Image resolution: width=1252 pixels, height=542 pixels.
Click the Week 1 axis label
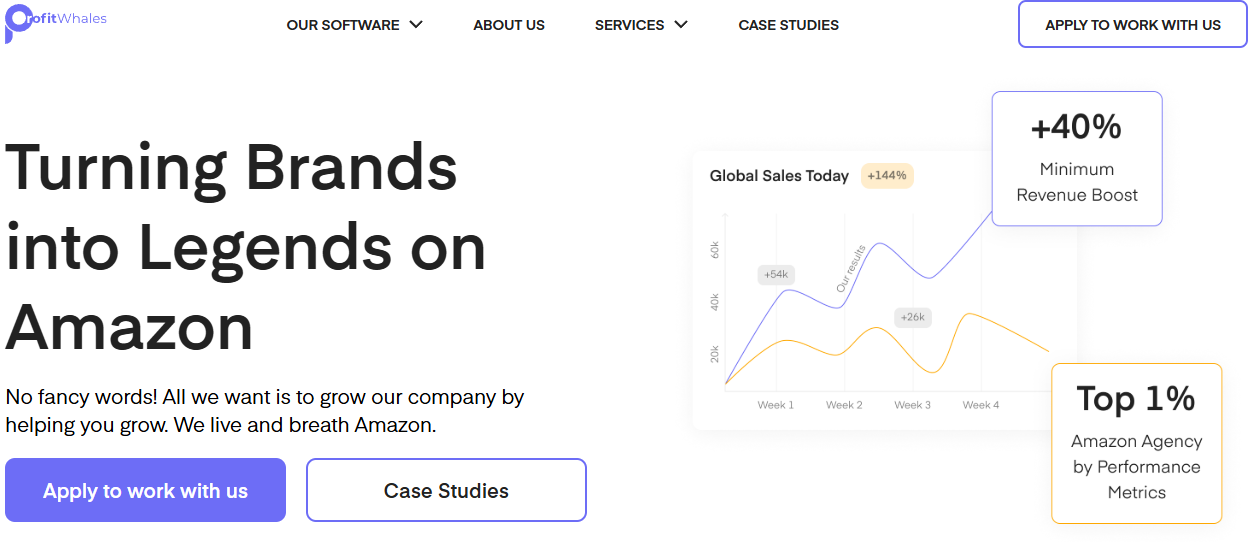pos(775,405)
